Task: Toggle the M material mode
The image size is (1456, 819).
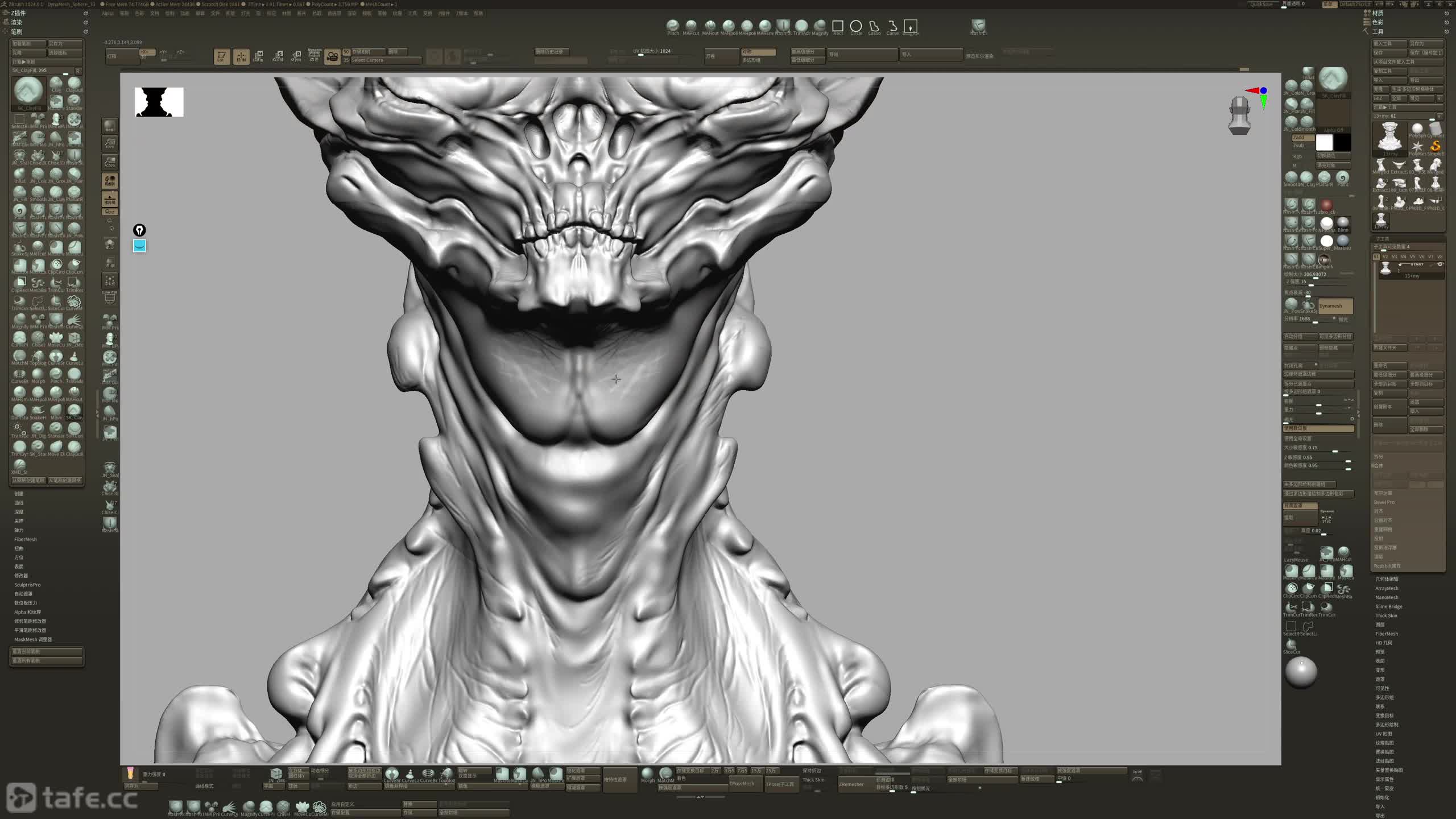Action: pos(1295,166)
